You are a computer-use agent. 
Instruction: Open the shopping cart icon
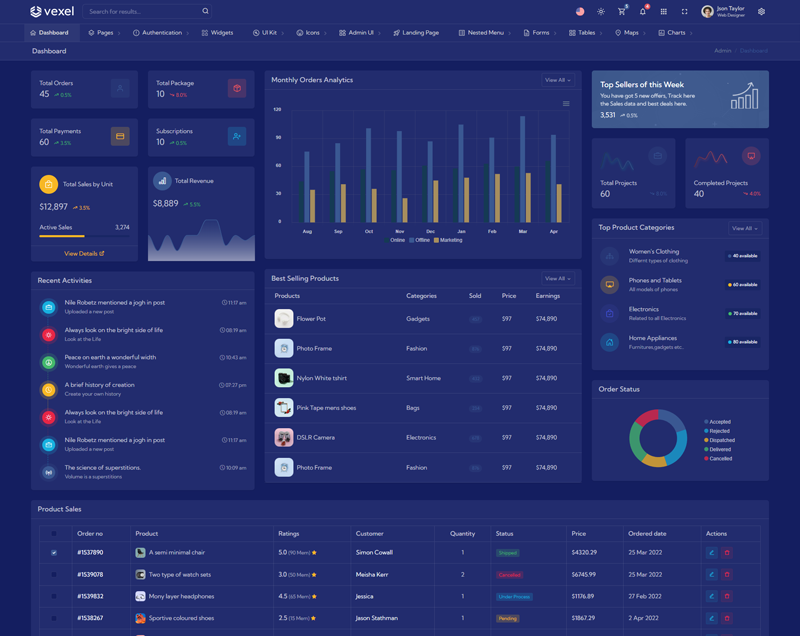(621, 12)
